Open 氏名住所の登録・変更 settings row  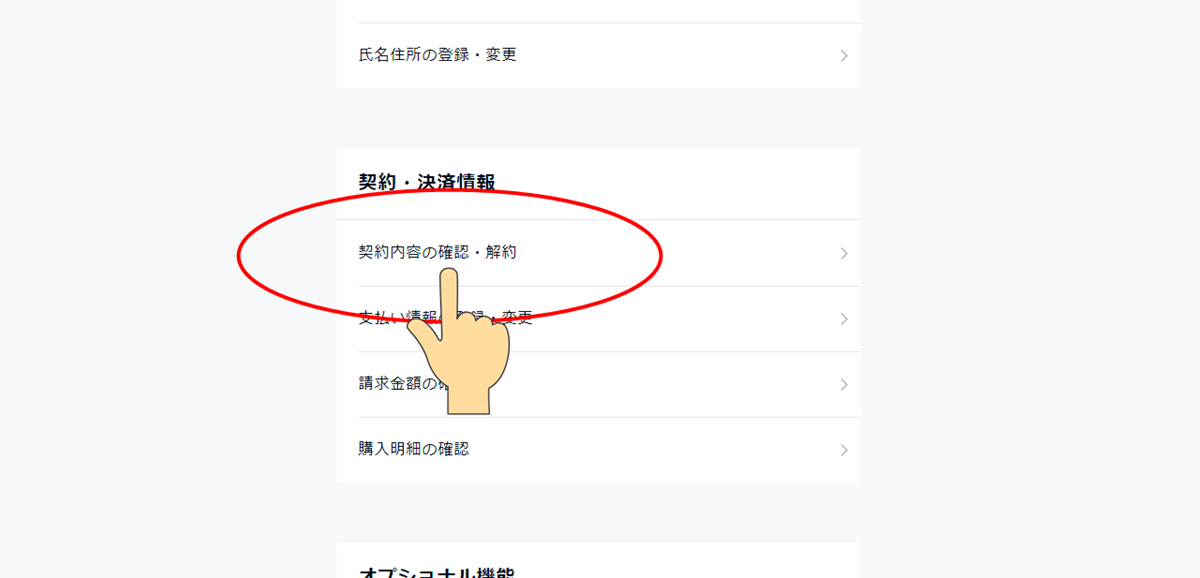(x=598, y=55)
